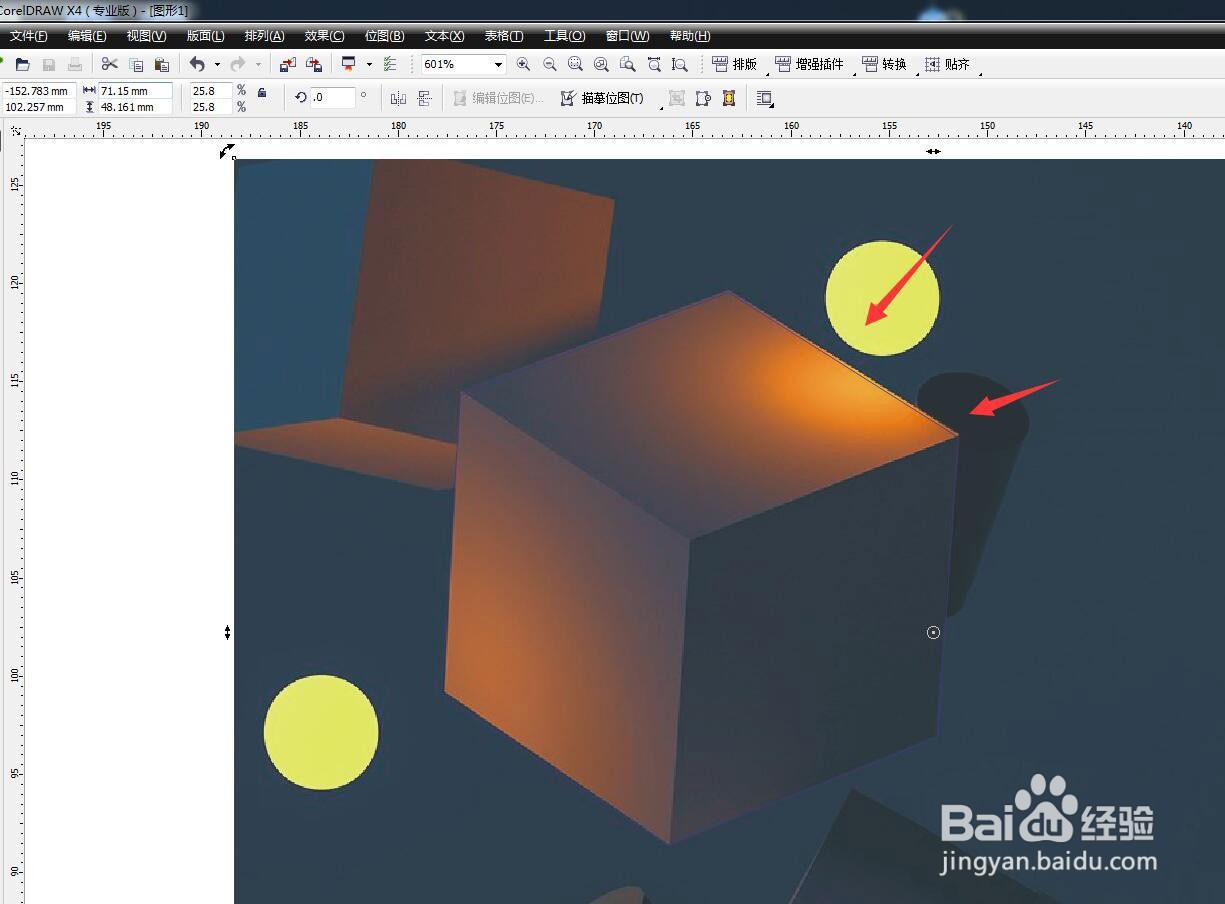Open the 文件(F) menu
The image size is (1225, 904).
29,36
